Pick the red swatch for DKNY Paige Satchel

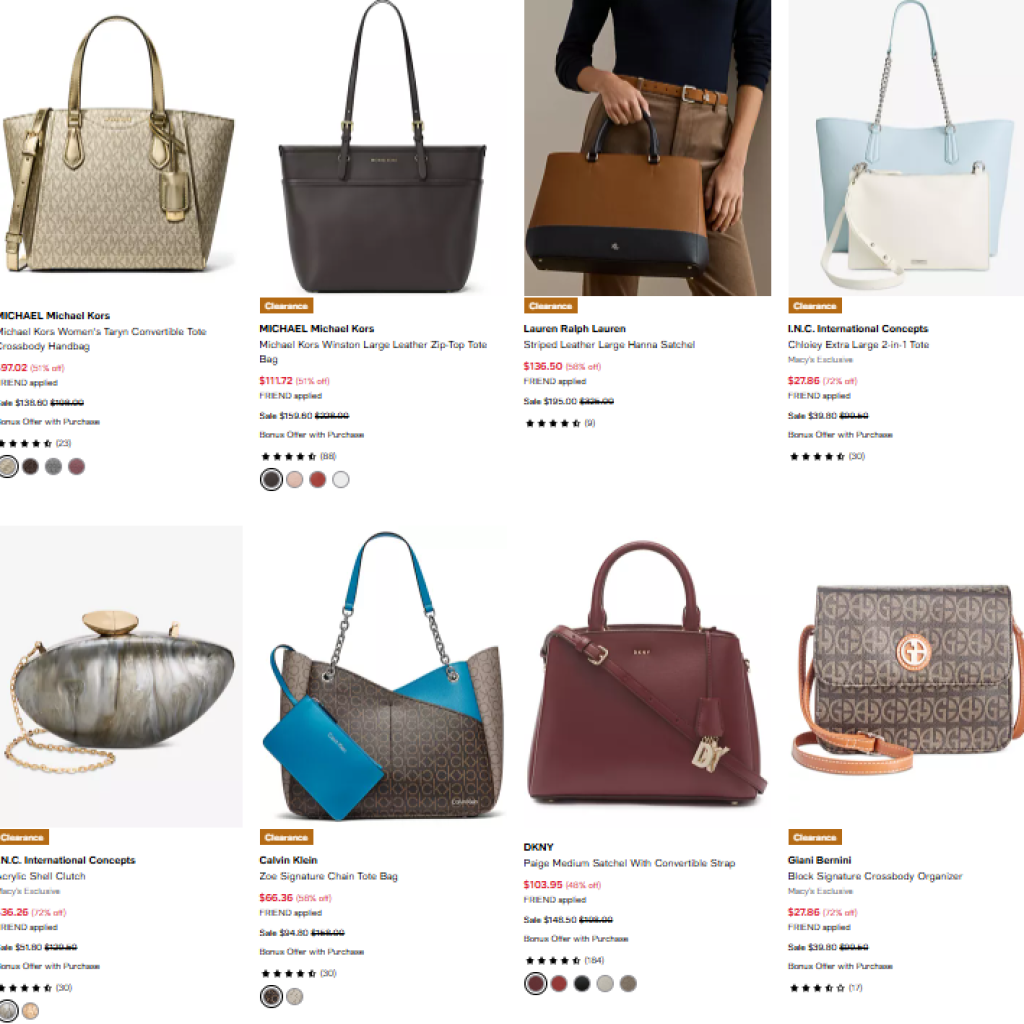tap(559, 984)
